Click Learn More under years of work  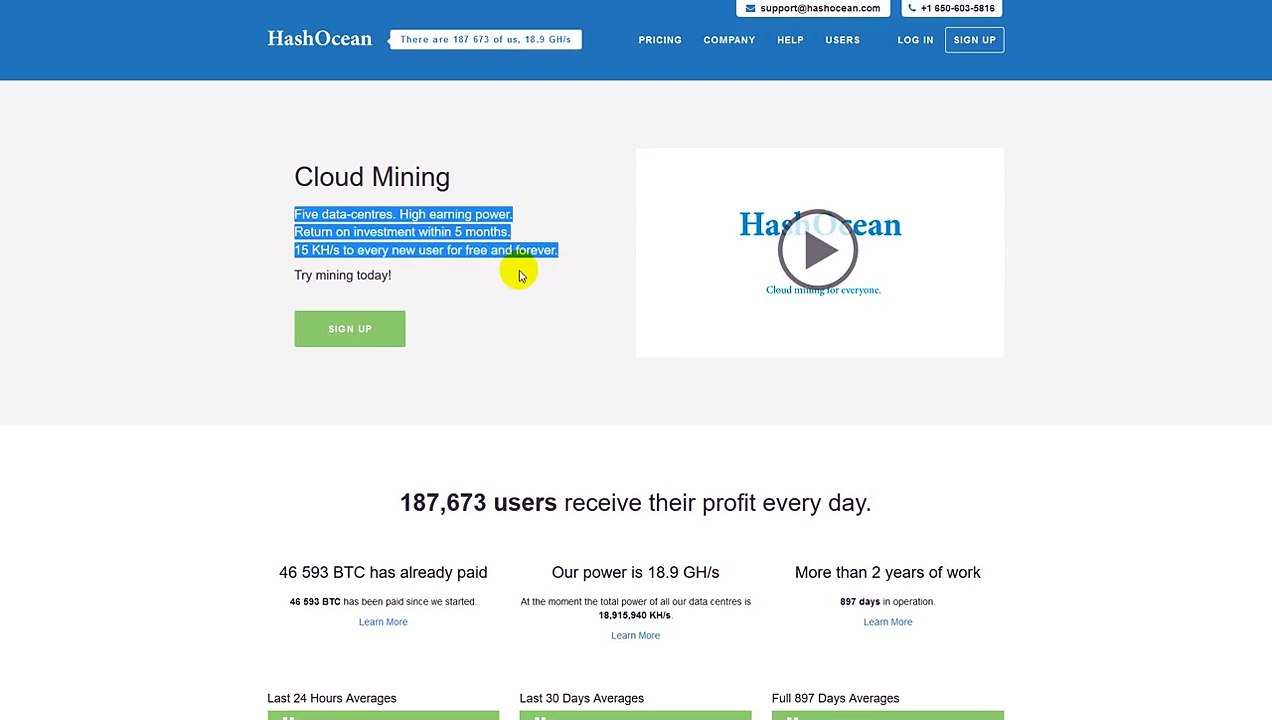(888, 622)
